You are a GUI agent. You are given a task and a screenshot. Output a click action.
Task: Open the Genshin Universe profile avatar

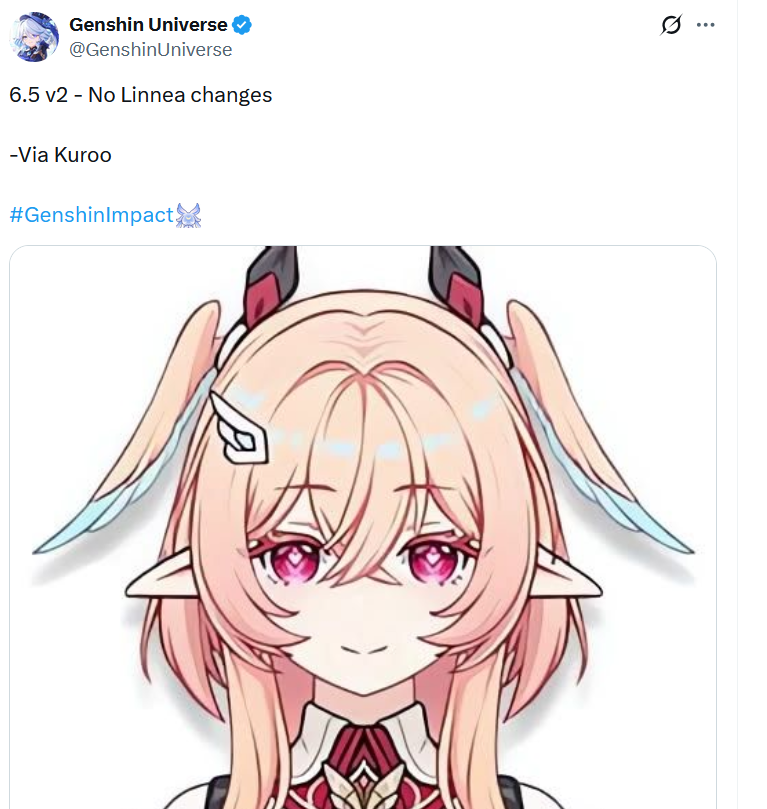(x=35, y=37)
